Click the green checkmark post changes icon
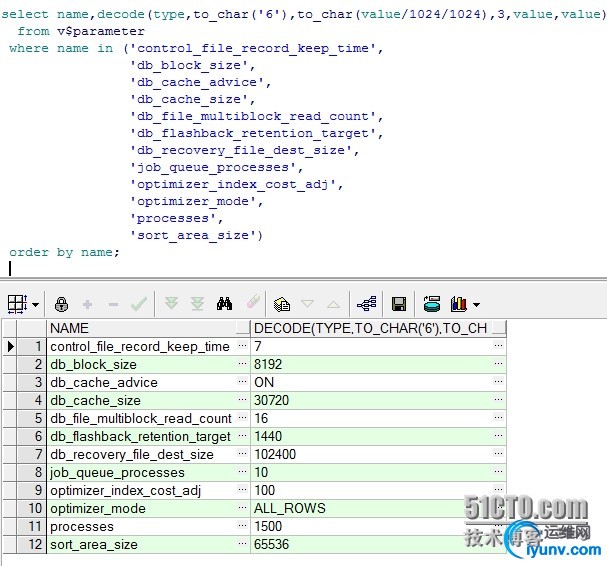607x566 pixels. 139,304
